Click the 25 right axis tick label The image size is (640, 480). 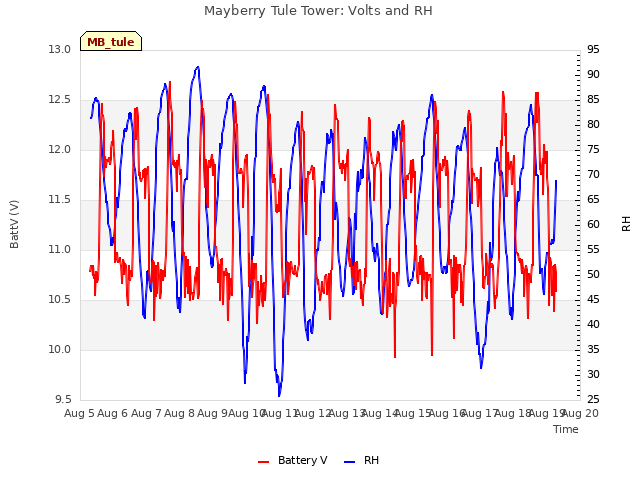pos(593,399)
